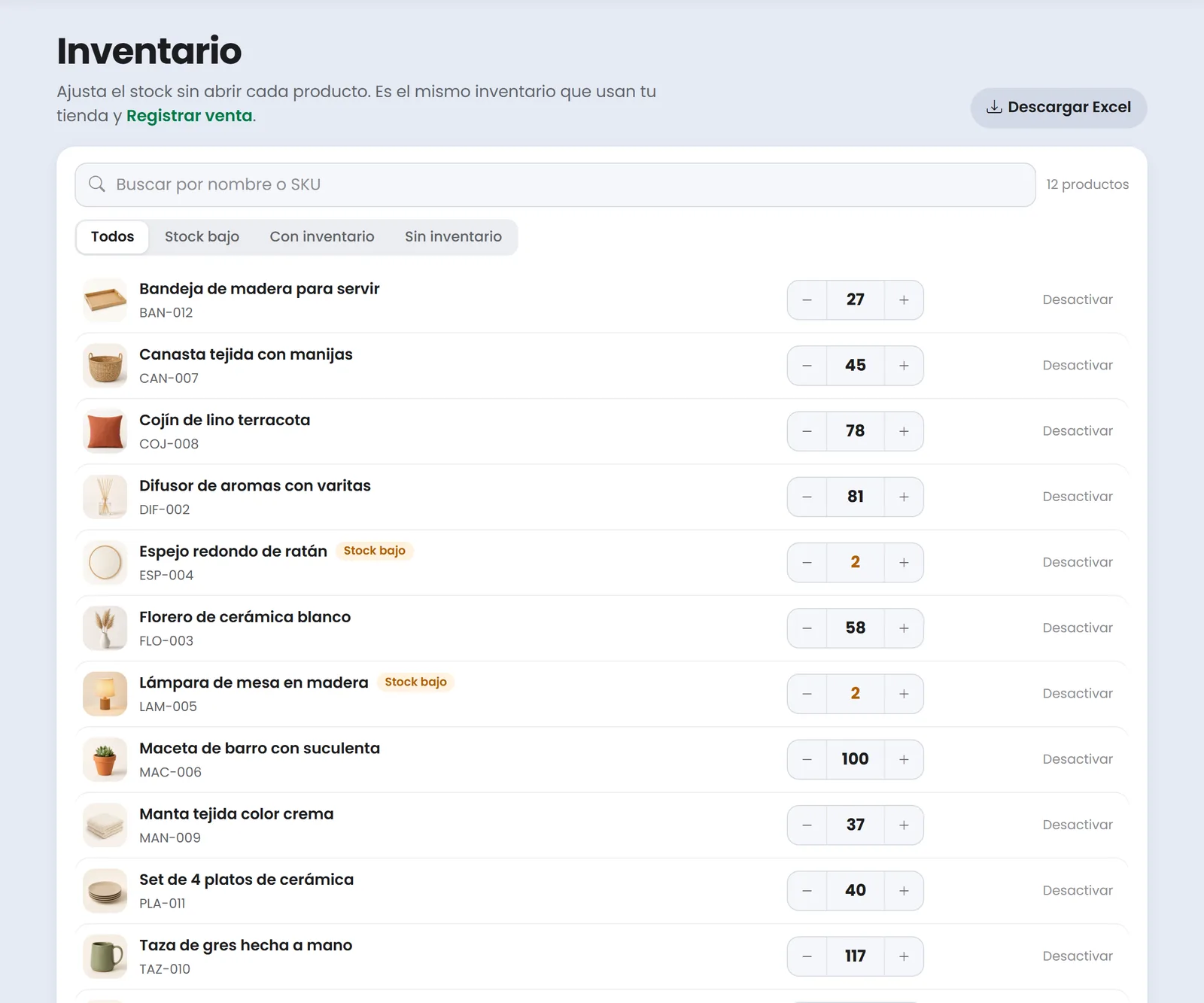
Task: Follow the Registrar venta link
Action: (x=190, y=116)
